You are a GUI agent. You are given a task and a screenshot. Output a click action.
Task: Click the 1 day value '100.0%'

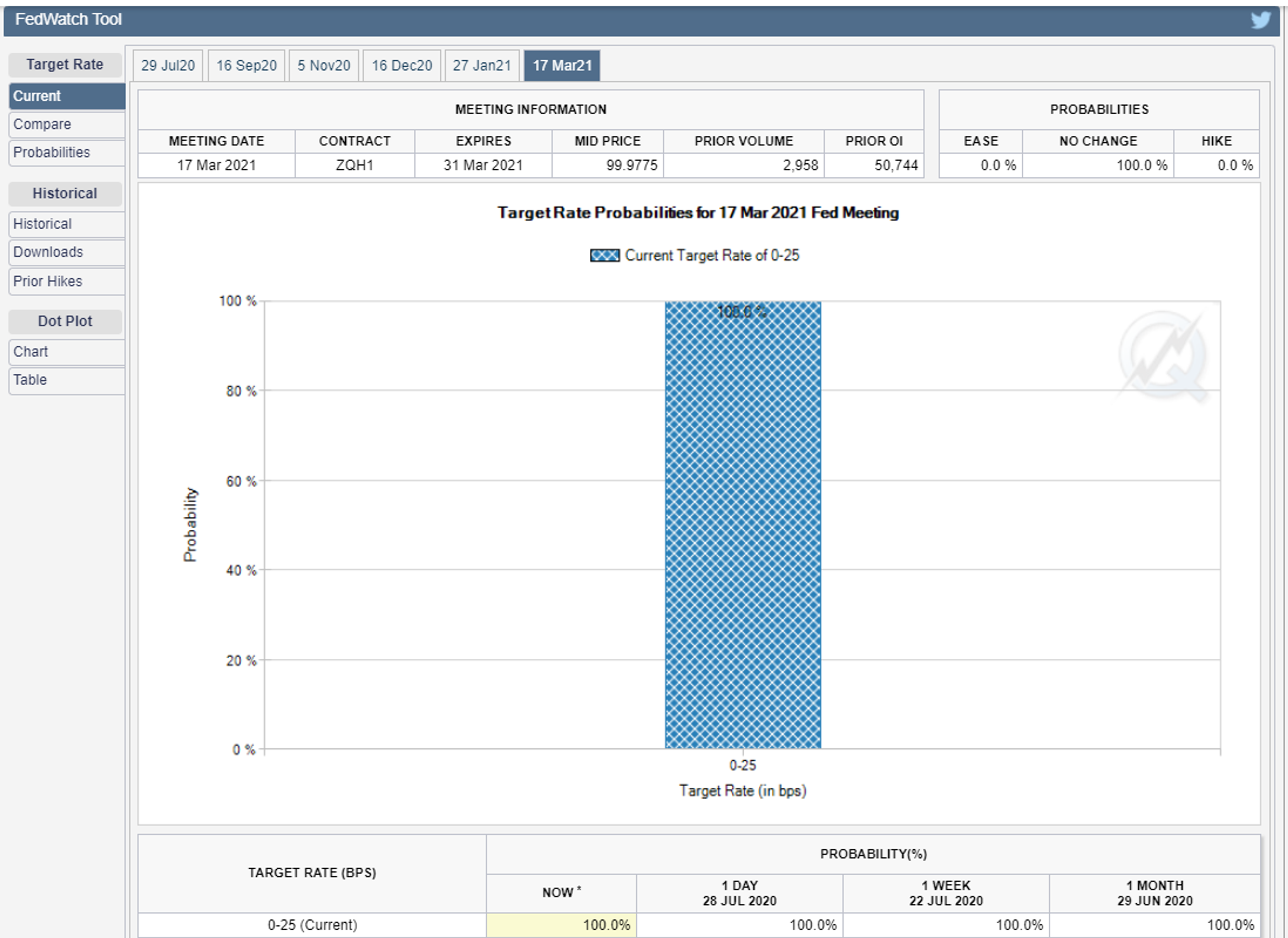coord(813,925)
